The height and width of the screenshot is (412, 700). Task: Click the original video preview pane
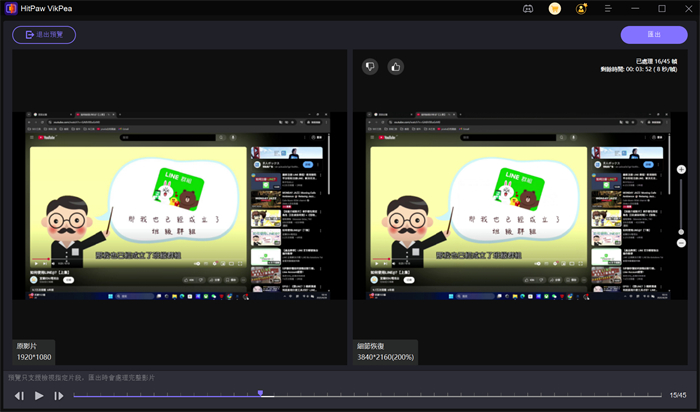coord(179,205)
